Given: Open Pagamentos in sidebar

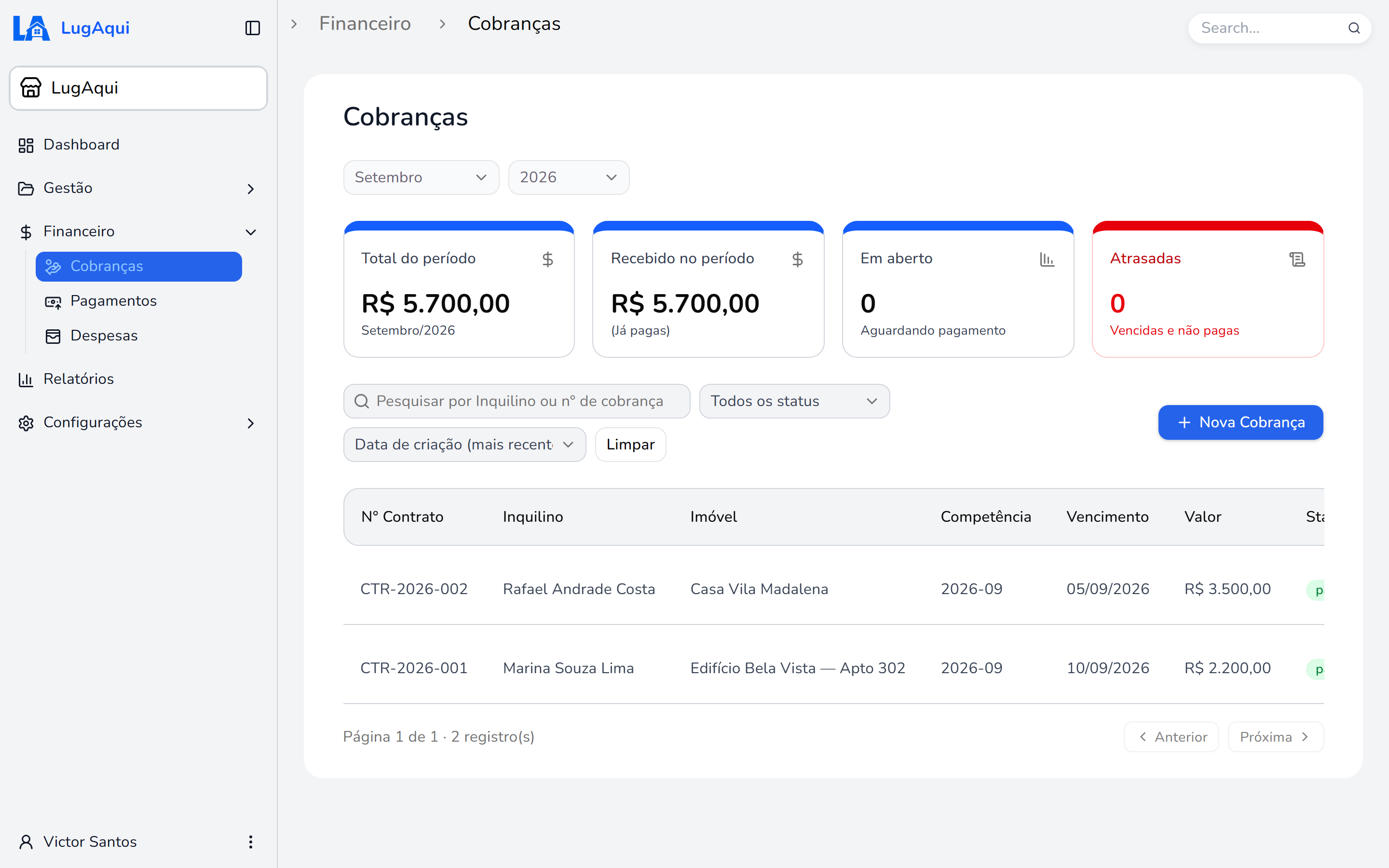Looking at the screenshot, I should click(x=139, y=301).
